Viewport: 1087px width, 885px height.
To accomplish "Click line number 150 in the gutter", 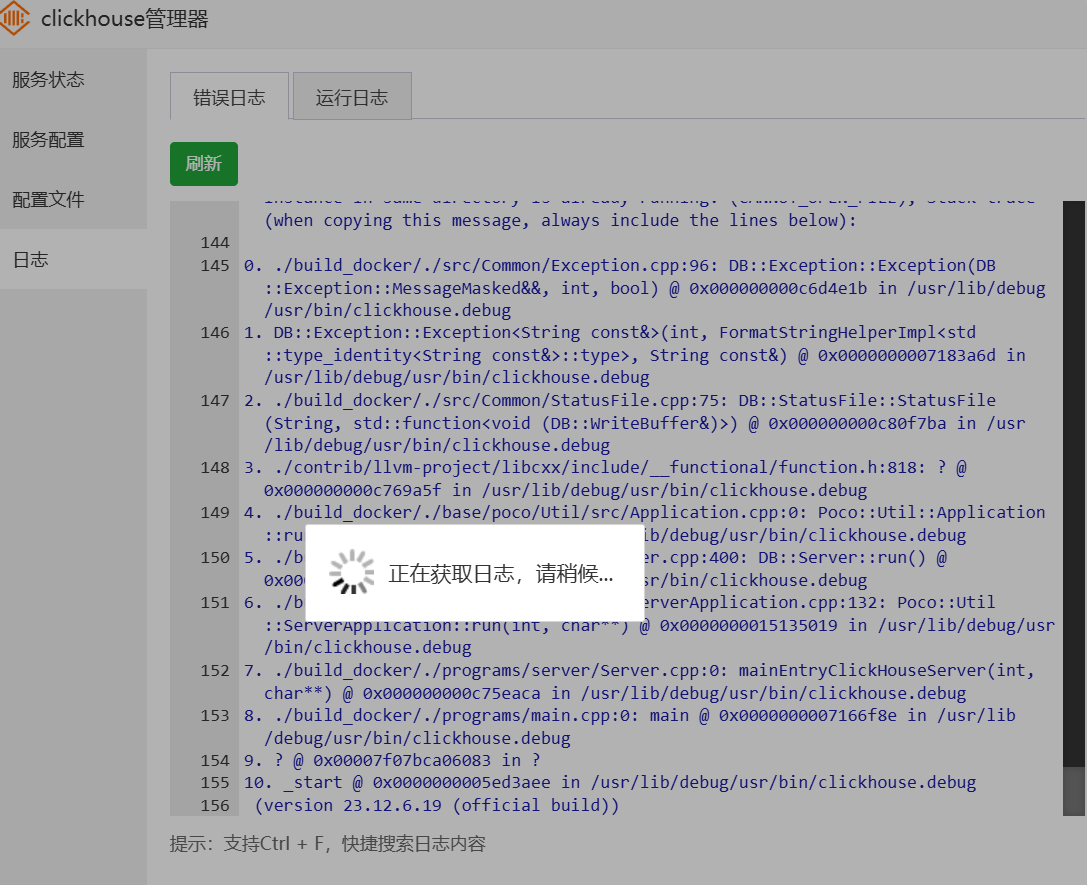I will point(215,558).
